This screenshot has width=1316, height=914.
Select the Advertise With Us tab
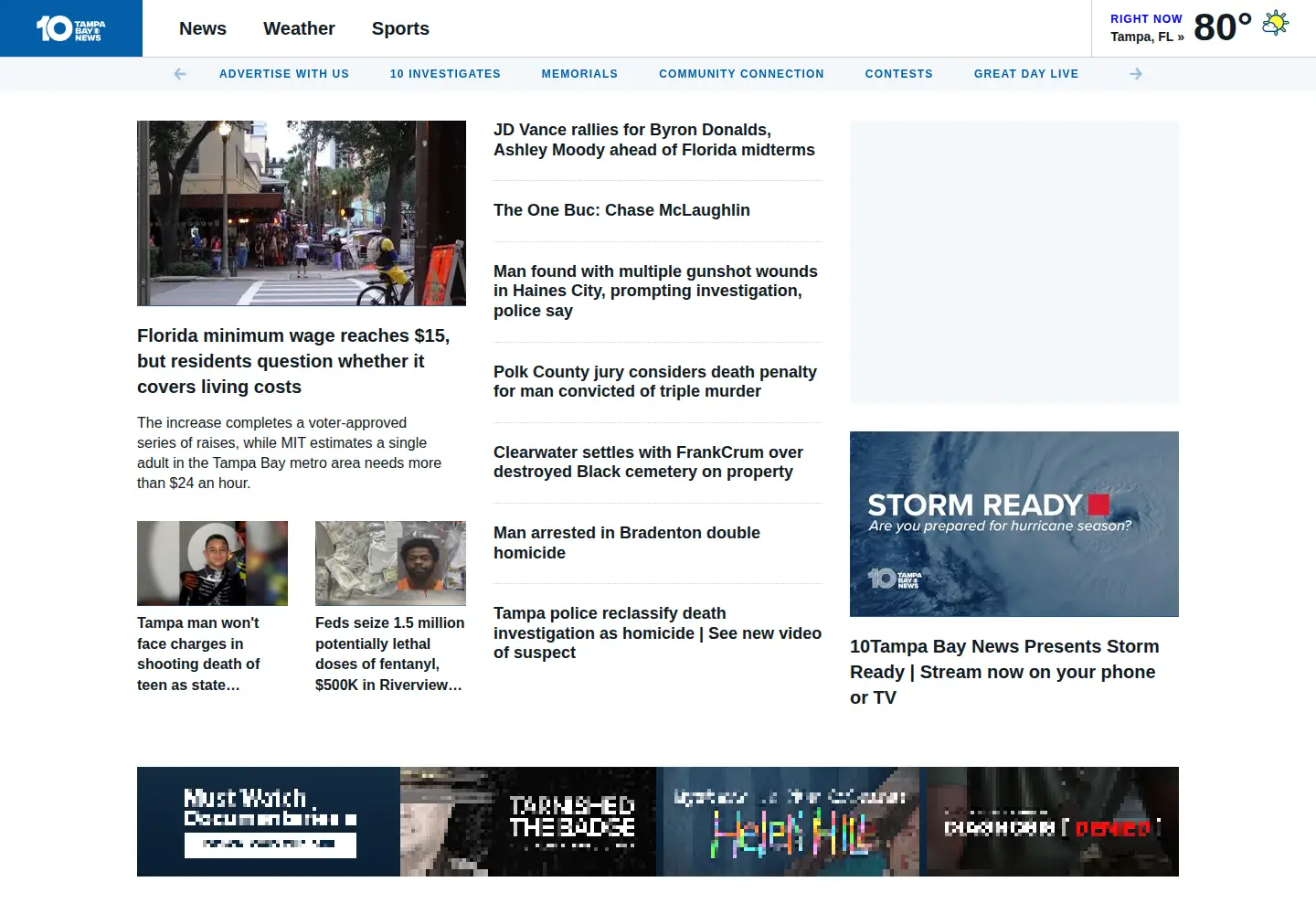coord(284,74)
